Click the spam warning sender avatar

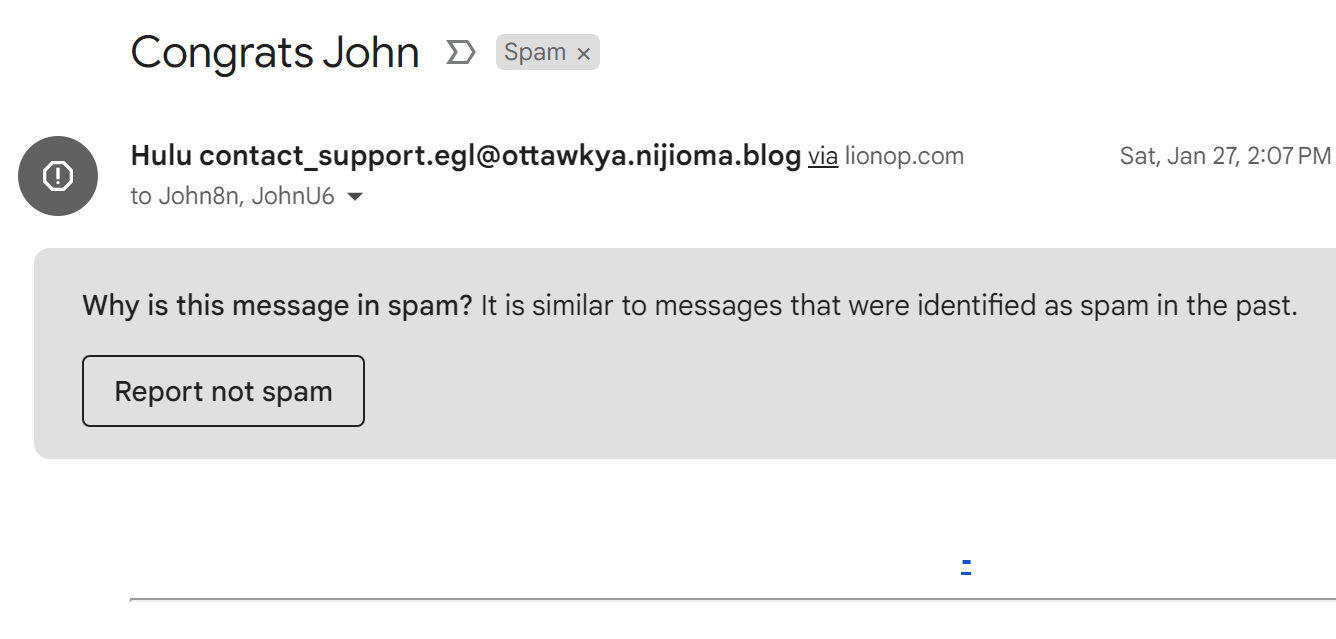pyautogui.click(x=58, y=176)
